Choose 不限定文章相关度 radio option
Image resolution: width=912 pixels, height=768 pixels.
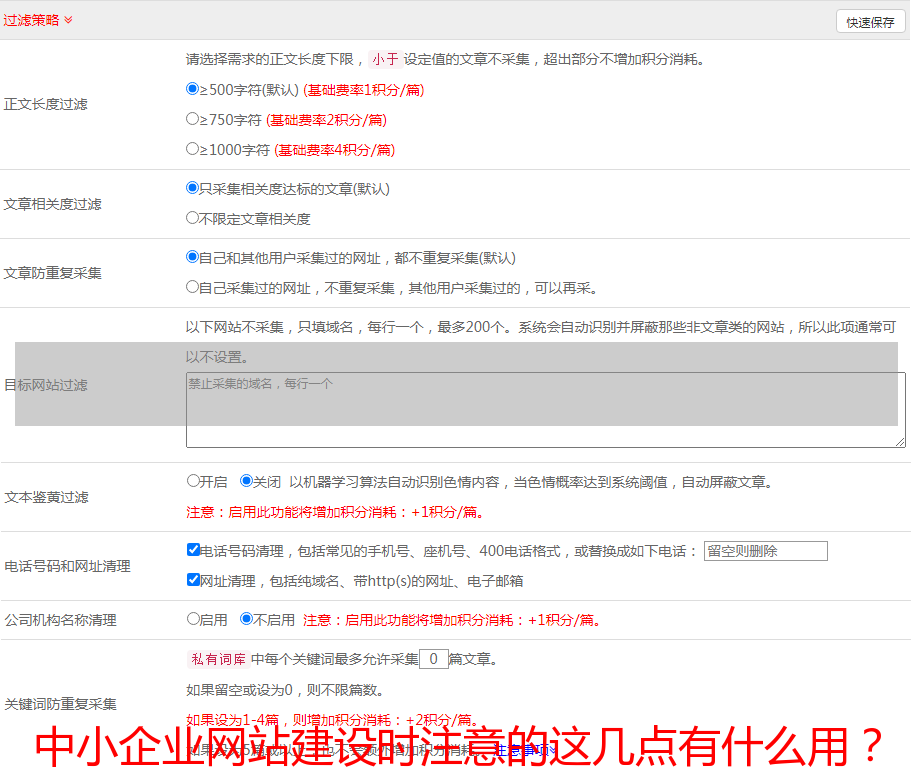(x=193, y=218)
